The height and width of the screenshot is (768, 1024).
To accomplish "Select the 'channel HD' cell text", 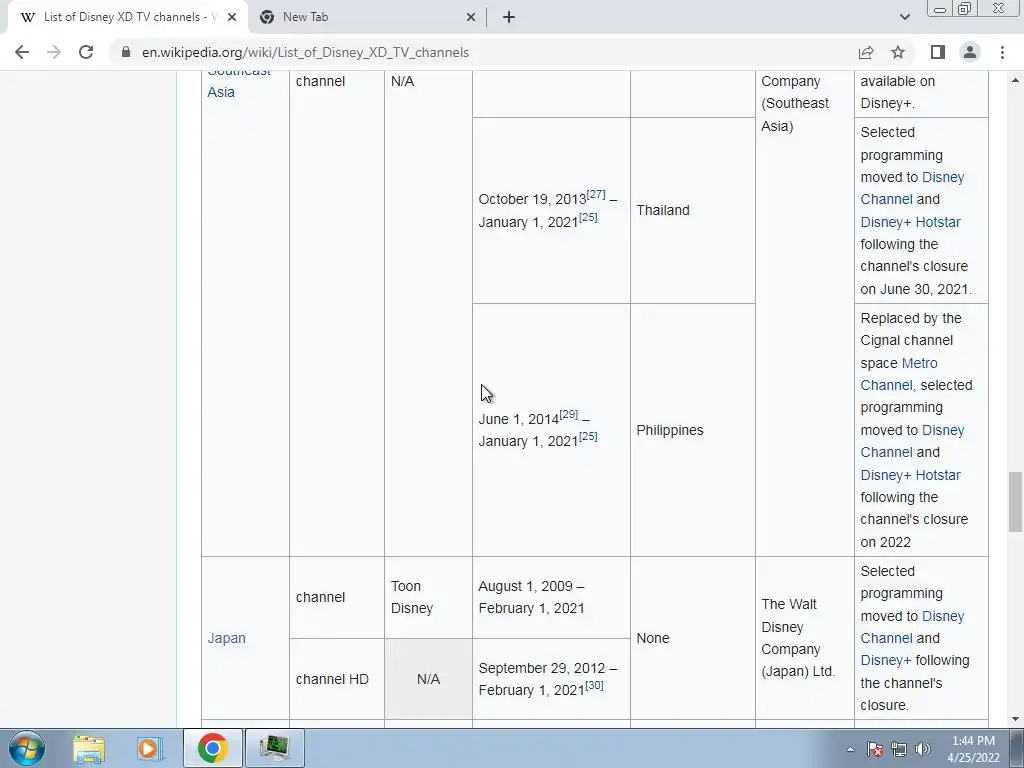I will [332, 679].
